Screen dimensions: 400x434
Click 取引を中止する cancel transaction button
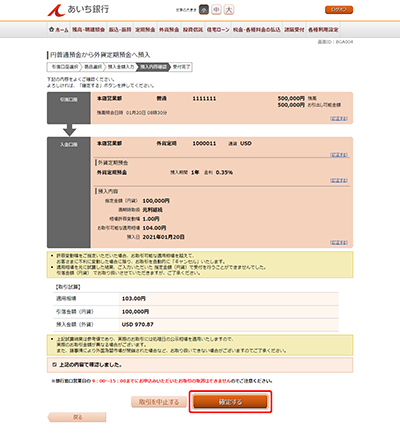[x=159, y=402]
